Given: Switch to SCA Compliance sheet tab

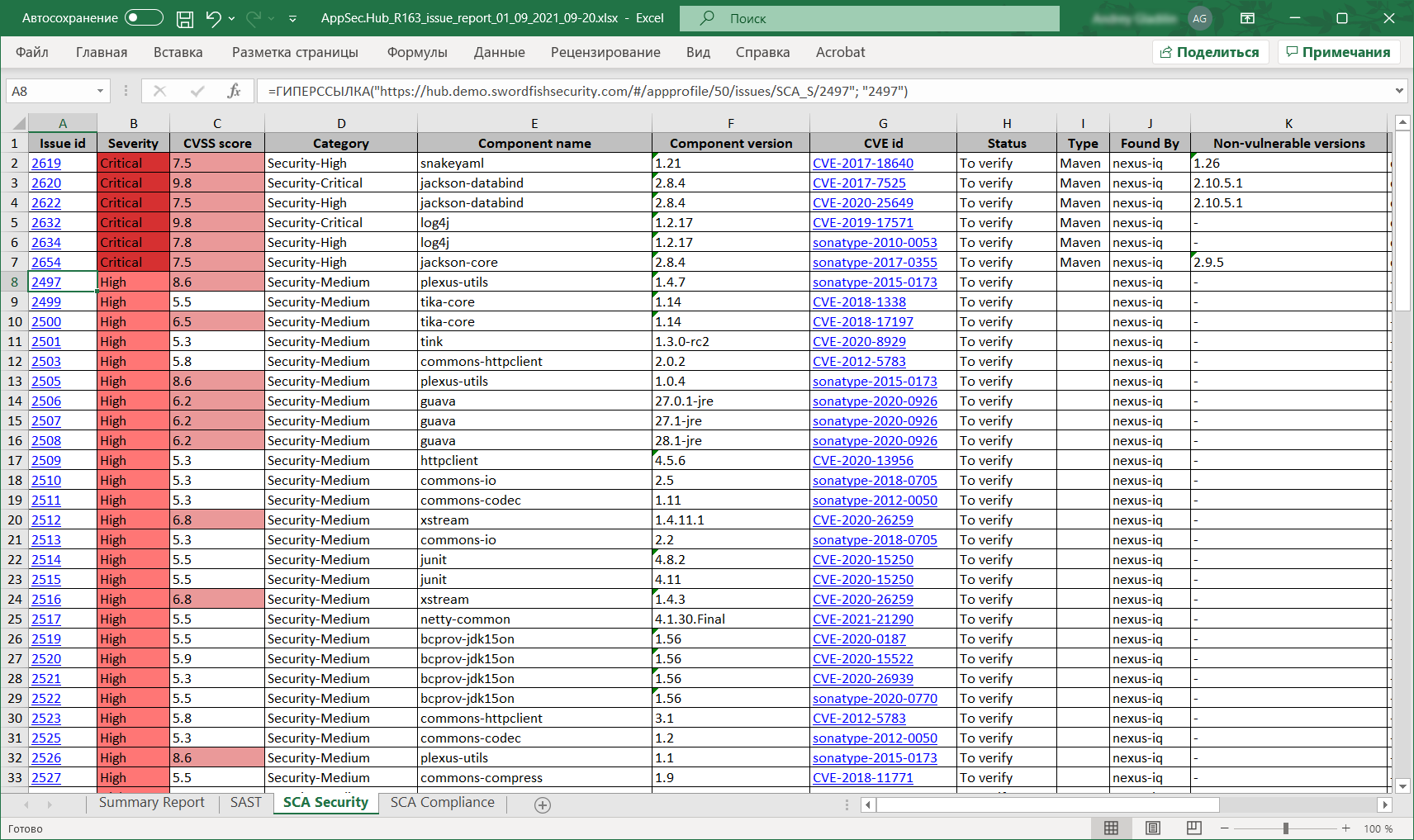Looking at the screenshot, I should [442, 803].
